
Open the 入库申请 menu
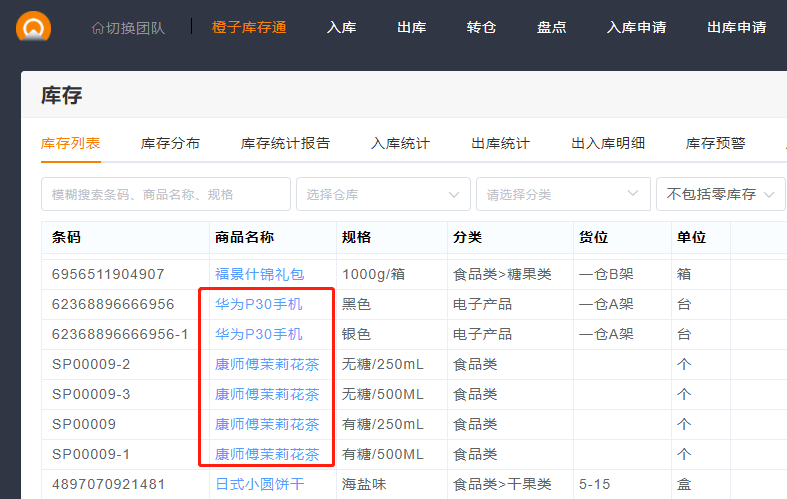point(636,28)
